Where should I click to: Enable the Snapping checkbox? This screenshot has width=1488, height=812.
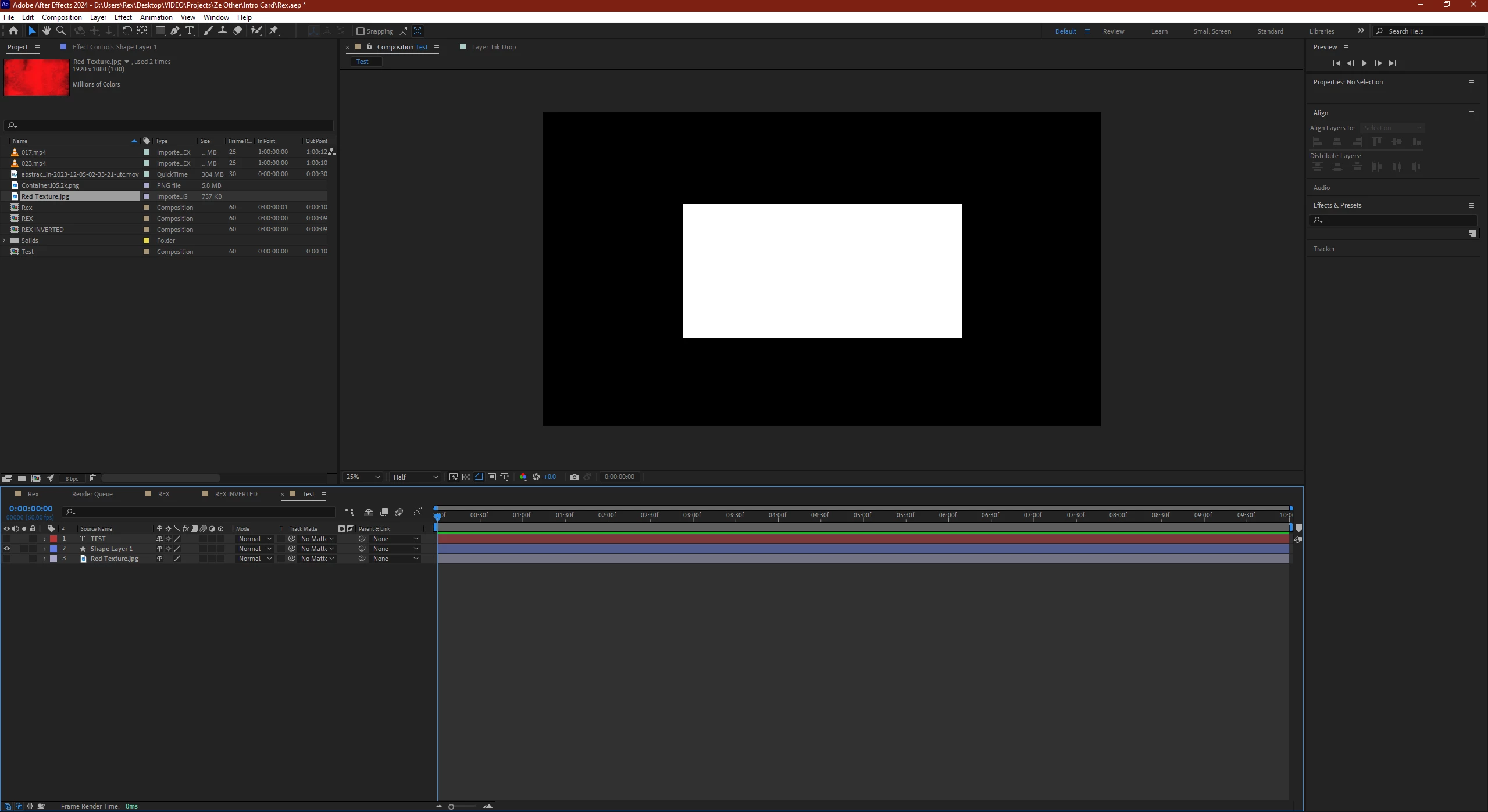(361, 31)
